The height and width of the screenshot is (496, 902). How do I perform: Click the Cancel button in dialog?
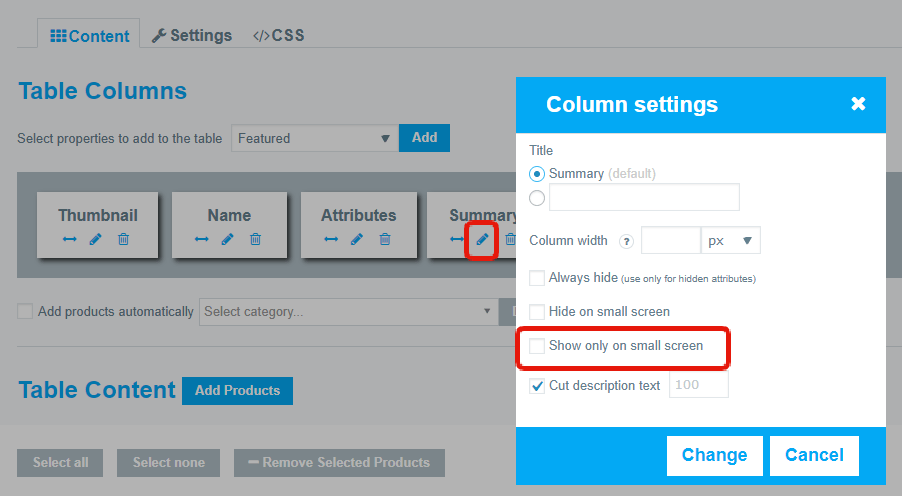coord(814,455)
